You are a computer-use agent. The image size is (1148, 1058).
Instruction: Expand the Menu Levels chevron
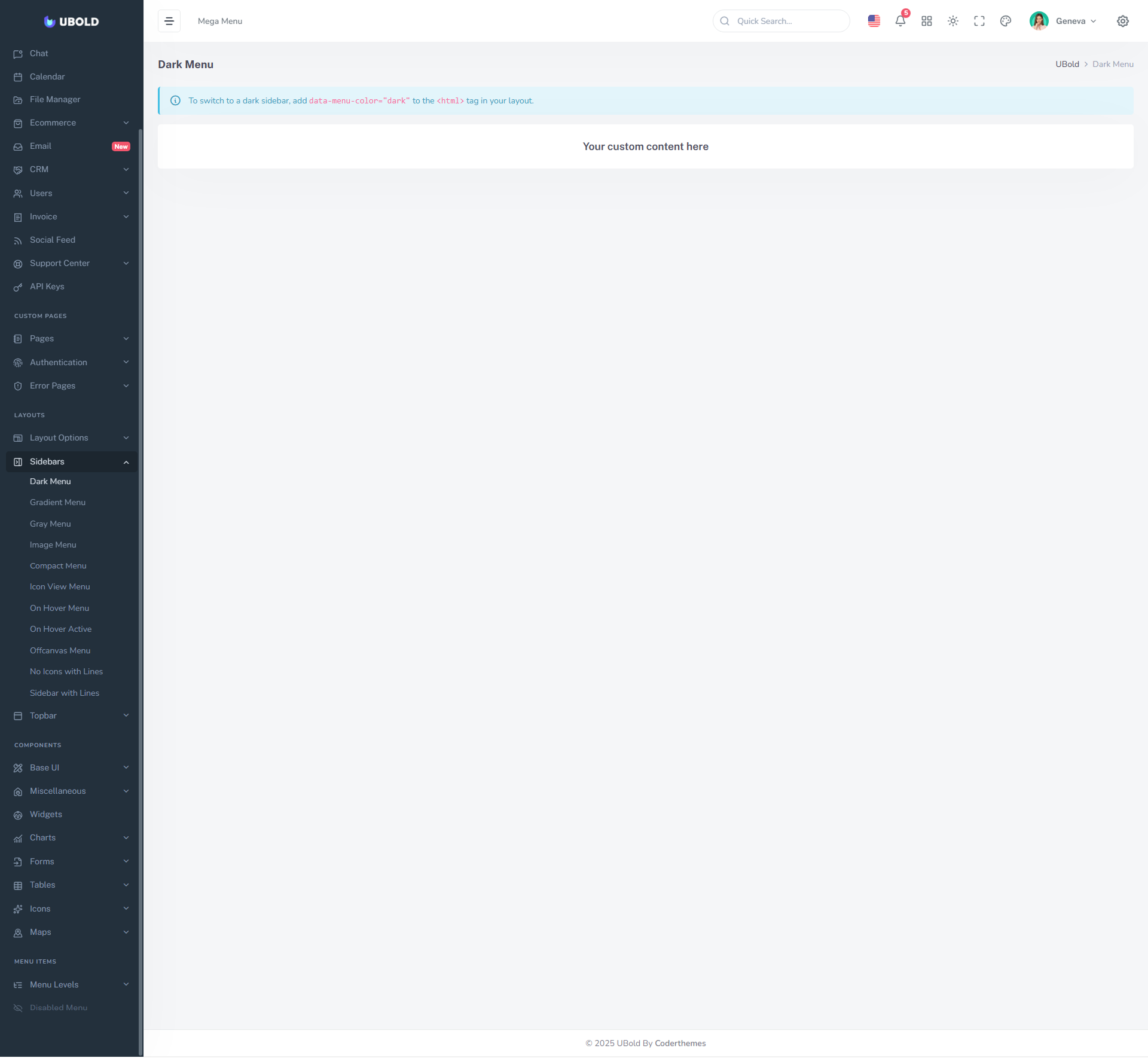126,984
